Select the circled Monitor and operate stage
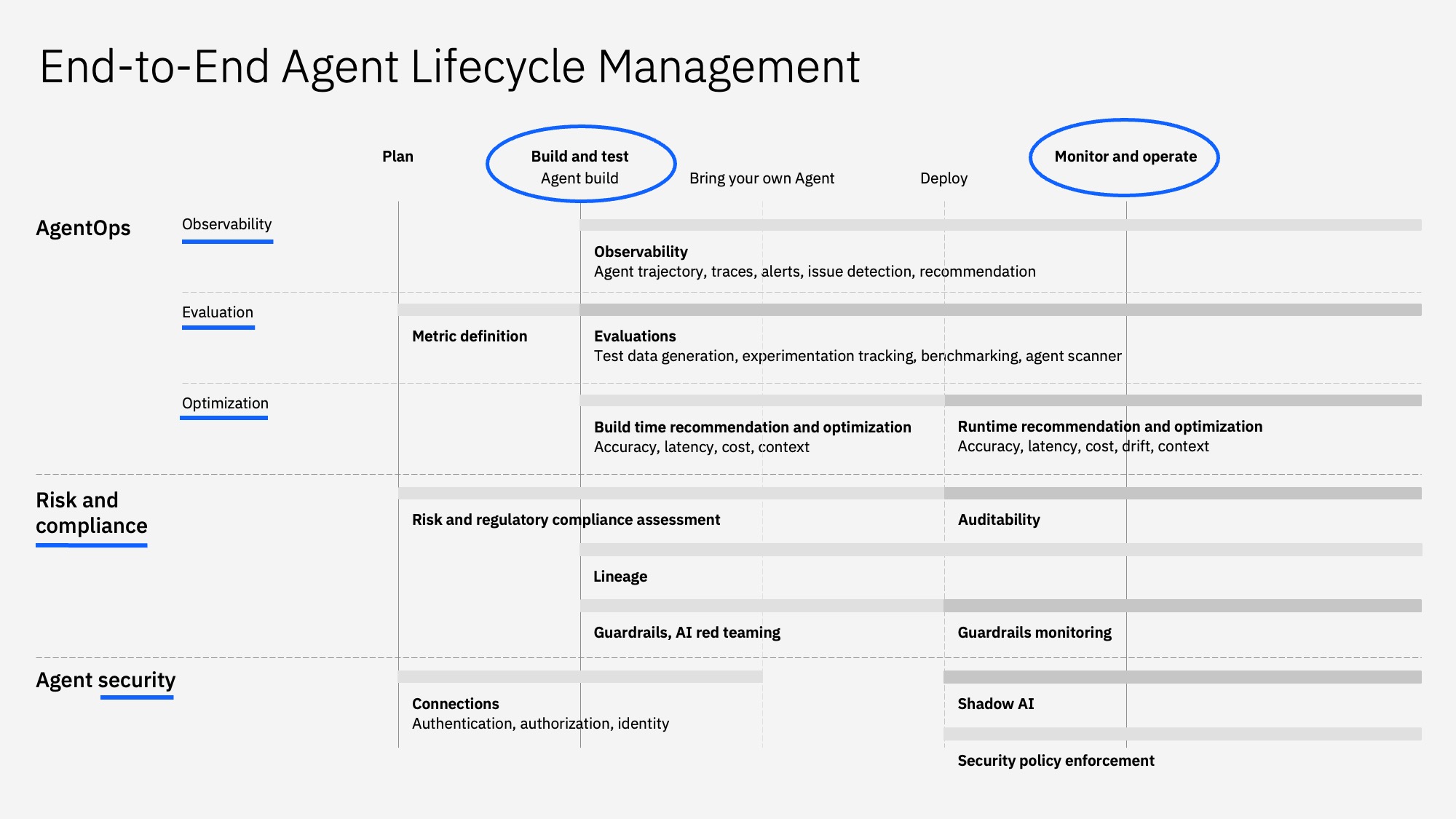1456x819 pixels. [x=1125, y=157]
